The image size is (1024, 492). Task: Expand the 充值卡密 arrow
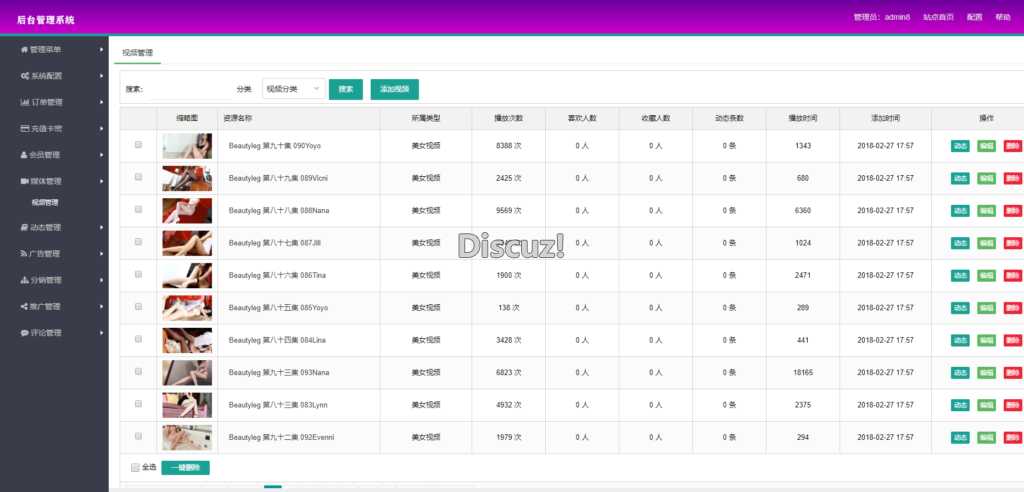point(101,129)
